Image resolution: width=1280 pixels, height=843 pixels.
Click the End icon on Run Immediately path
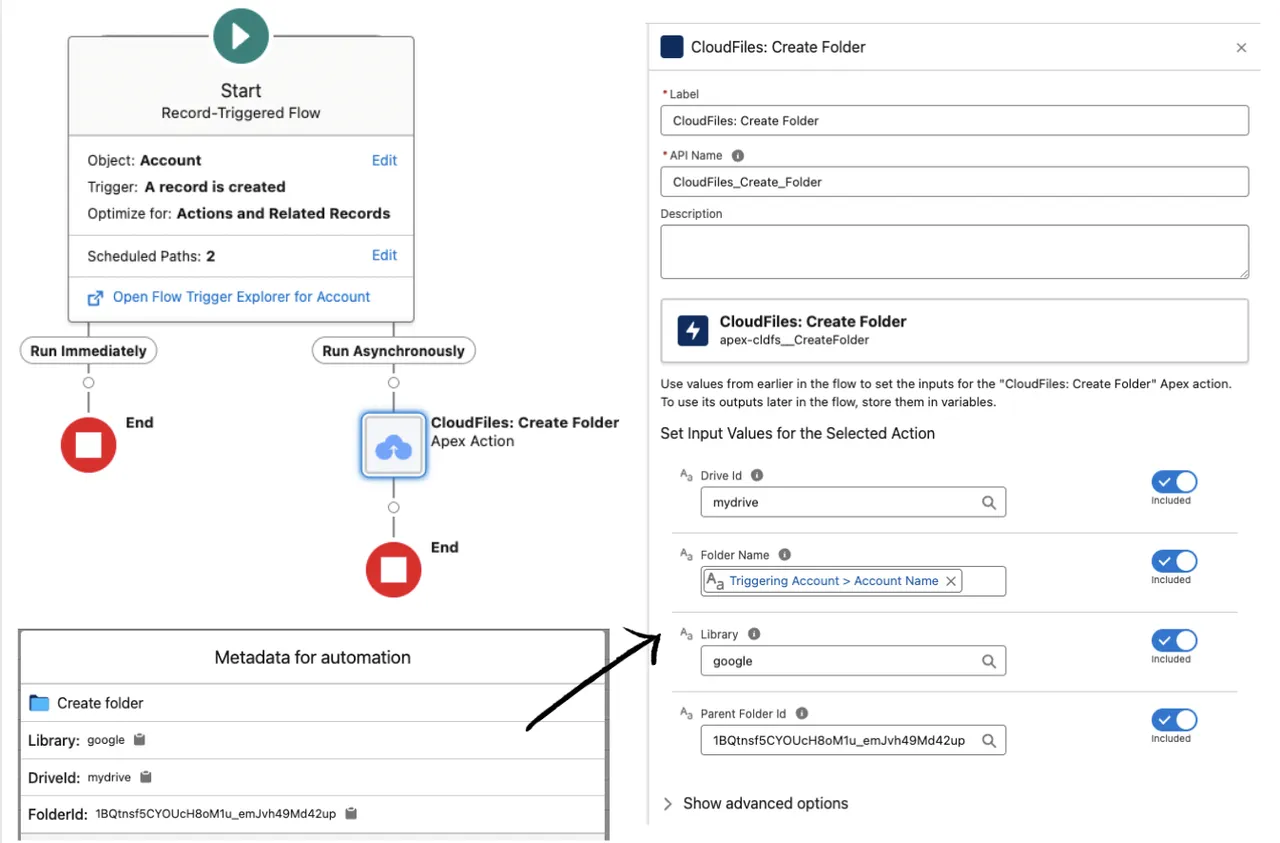tap(88, 445)
